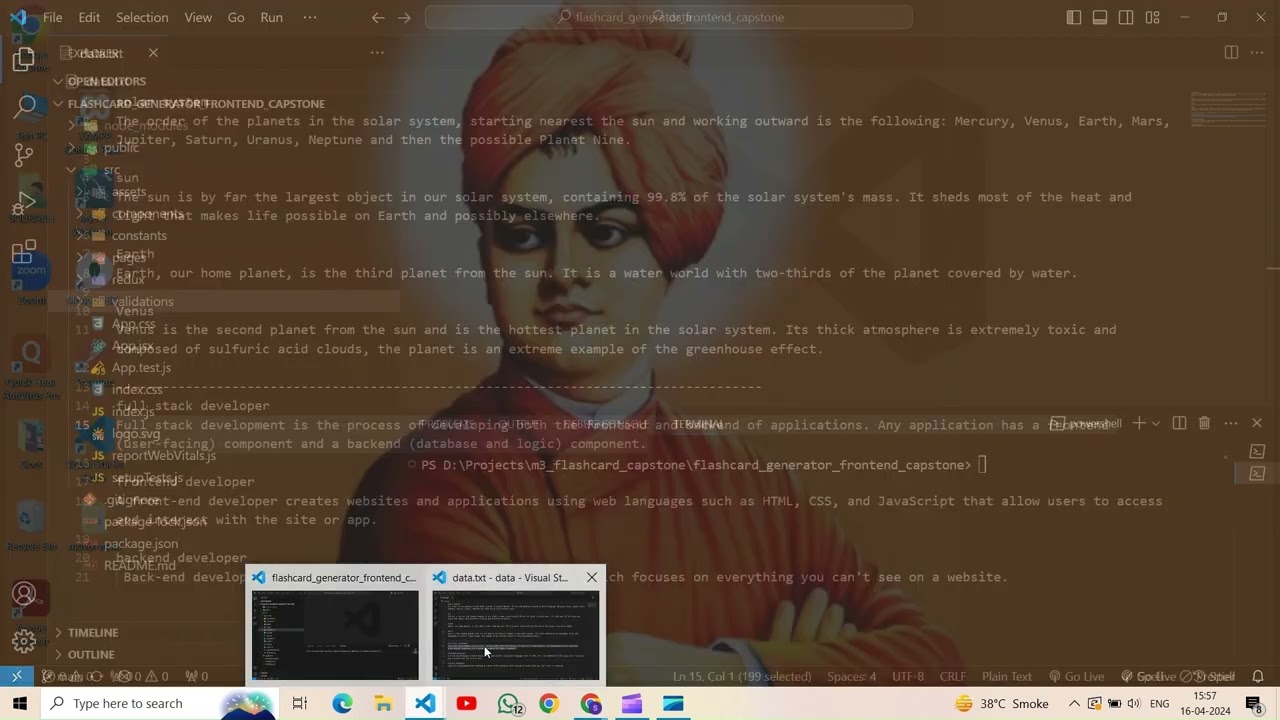Image resolution: width=1280 pixels, height=720 pixels.
Task: Open the Go menu
Action: tap(236, 17)
